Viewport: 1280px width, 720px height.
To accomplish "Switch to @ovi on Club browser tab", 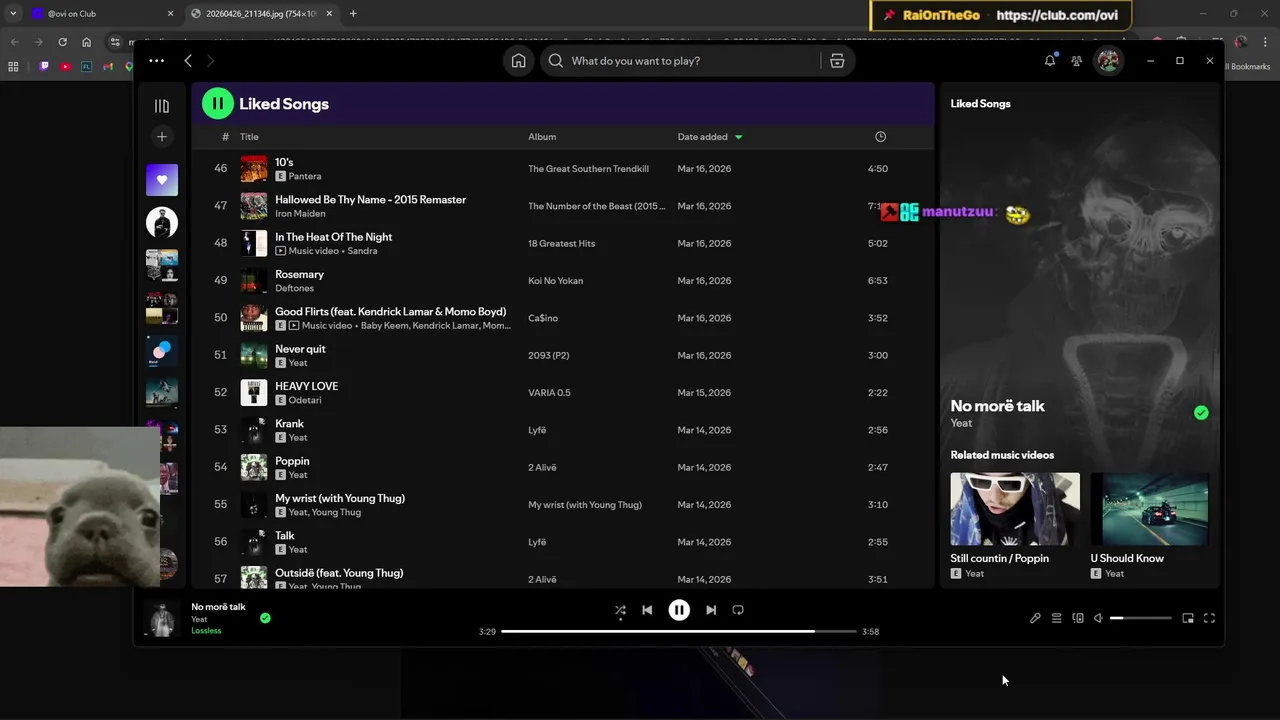I will click(102, 14).
